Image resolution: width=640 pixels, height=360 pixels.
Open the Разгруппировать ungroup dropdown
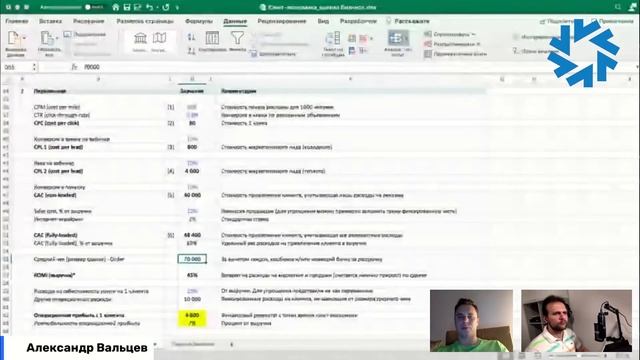(452, 44)
